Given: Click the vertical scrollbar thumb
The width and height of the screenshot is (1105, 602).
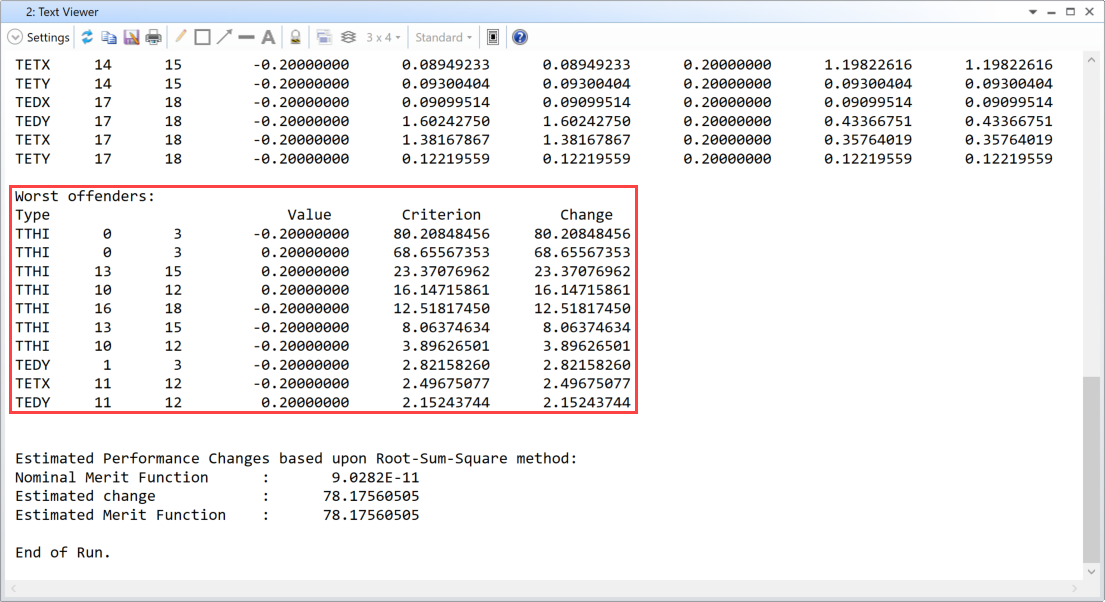Looking at the screenshot, I should (1092, 469).
